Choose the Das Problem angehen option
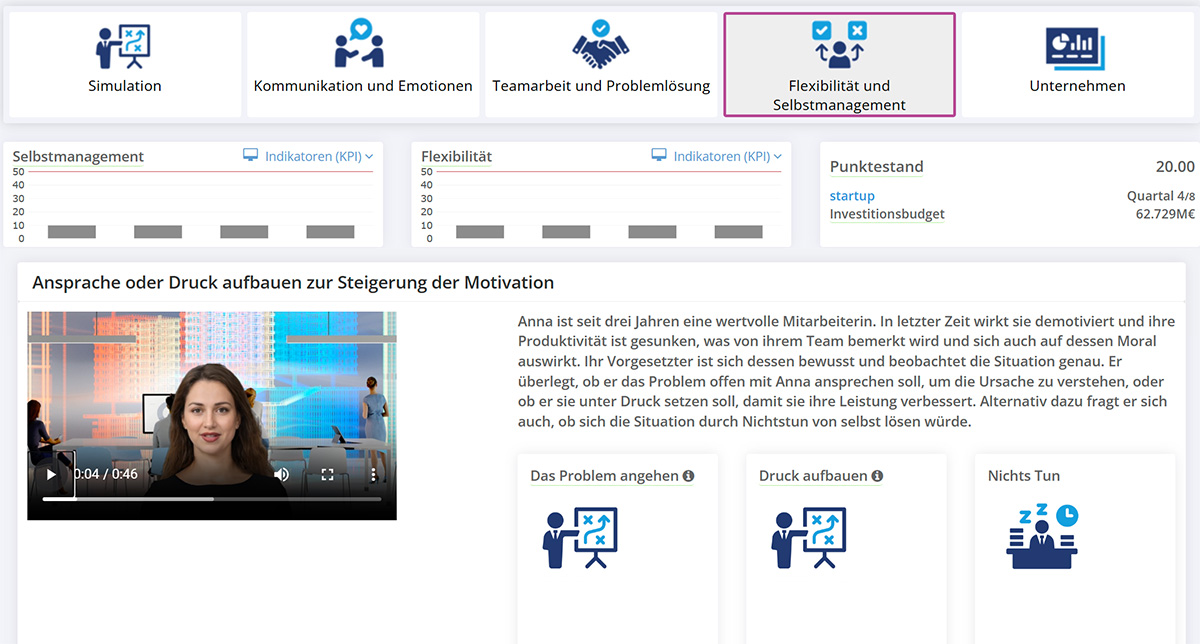The height and width of the screenshot is (644, 1200). pyautogui.click(x=618, y=549)
